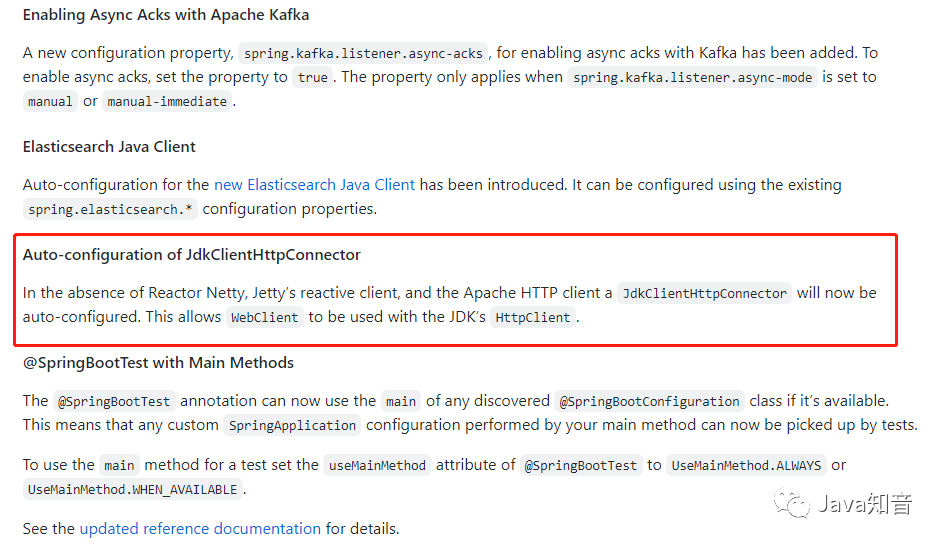Screen dimensions: 943x545
Task: Click the UseMainMethod.WHEN_AVAILABLE code tag
Action: coord(132,490)
